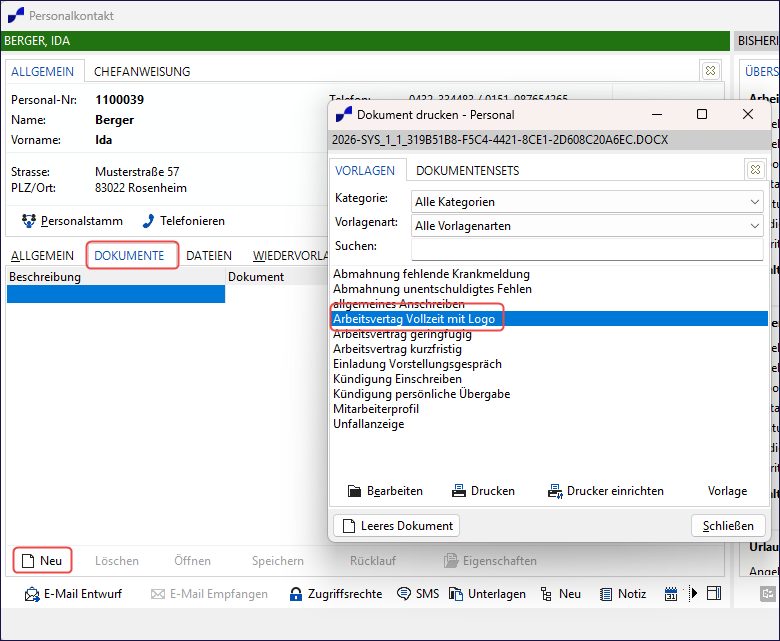Switch to the DOKUMENTENSETS tab
The width and height of the screenshot is (780, 641).
(467, 171)
